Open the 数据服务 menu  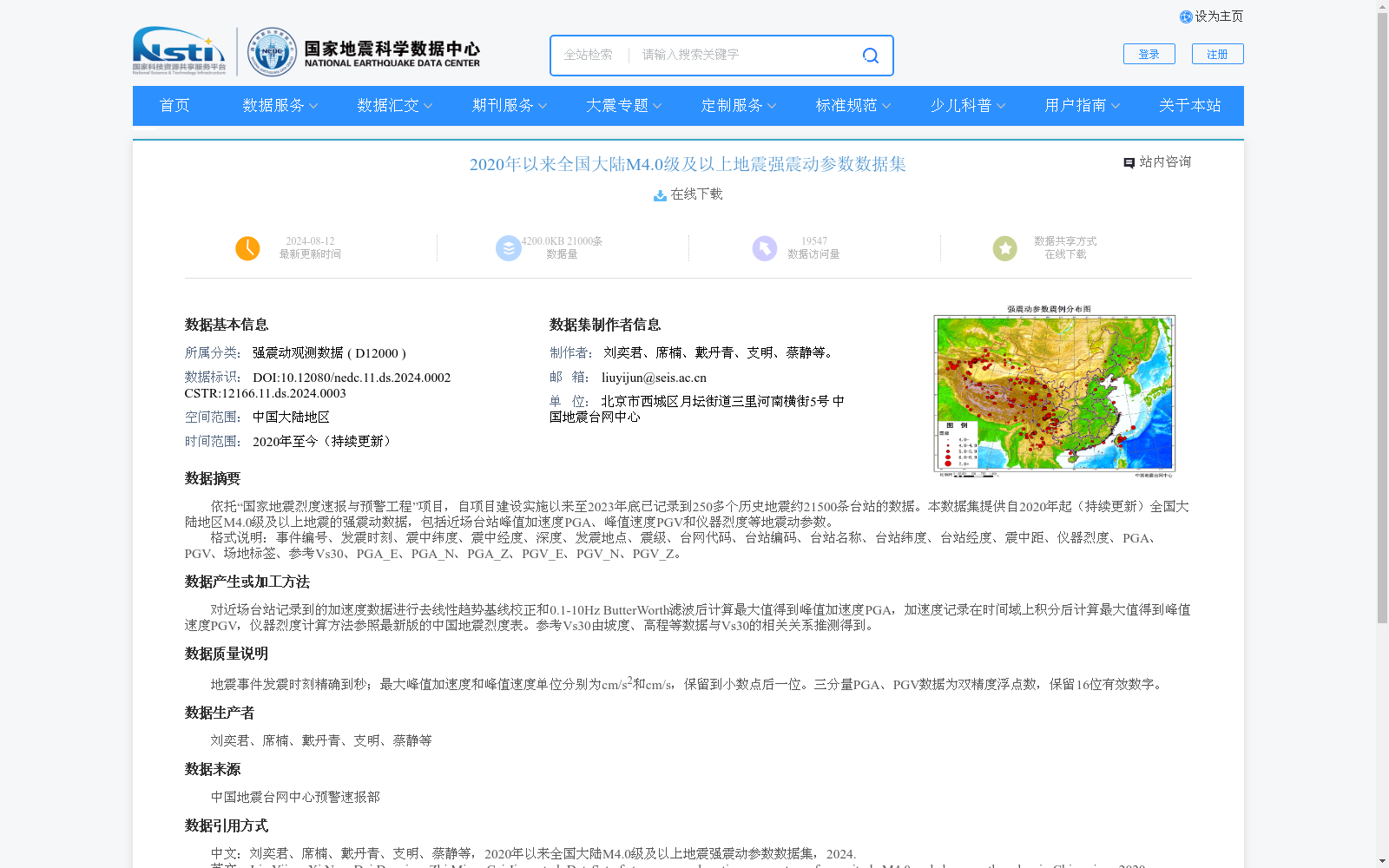[x=273, y=106]
